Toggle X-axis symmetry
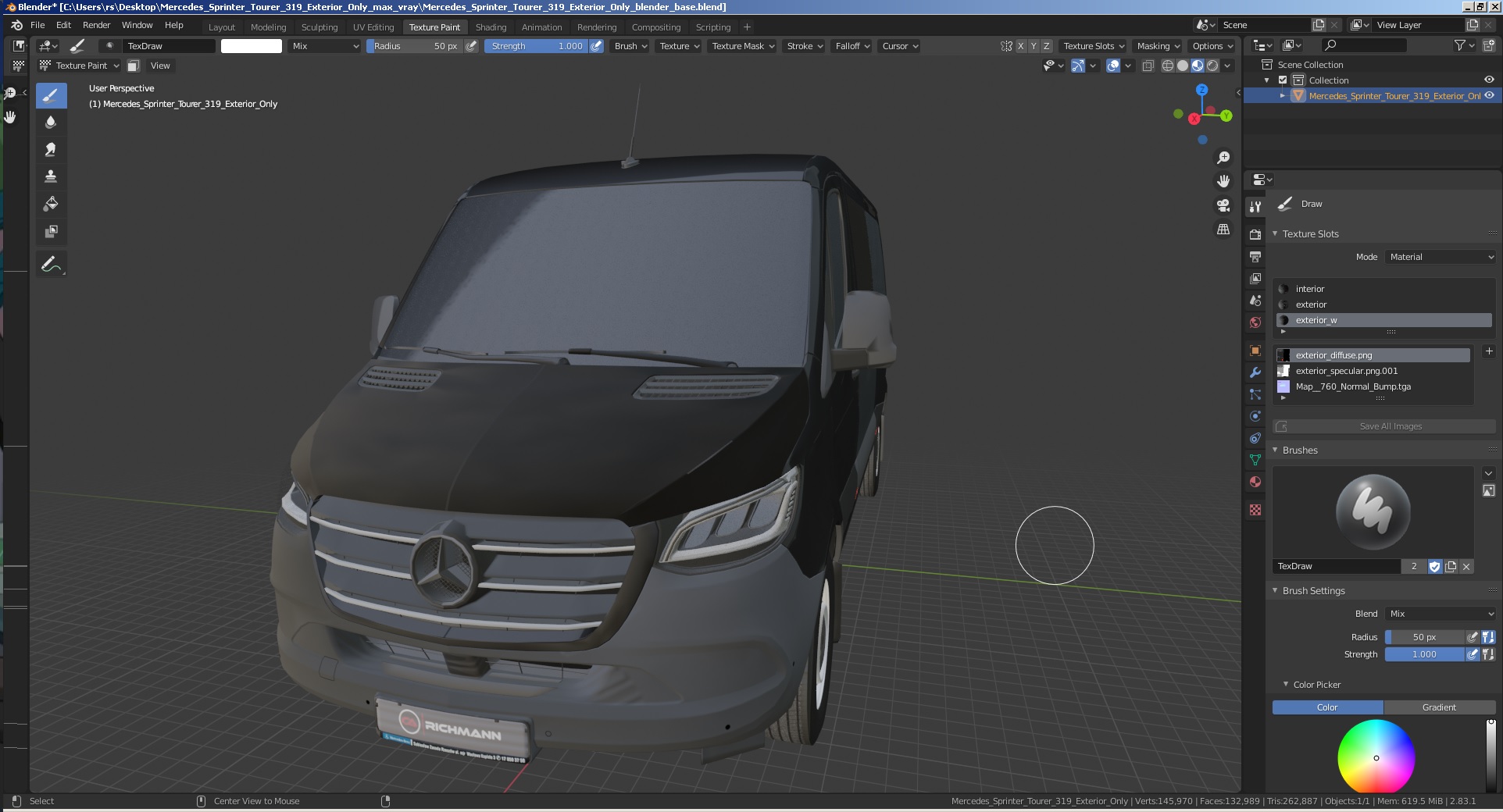 (1020, 46)
